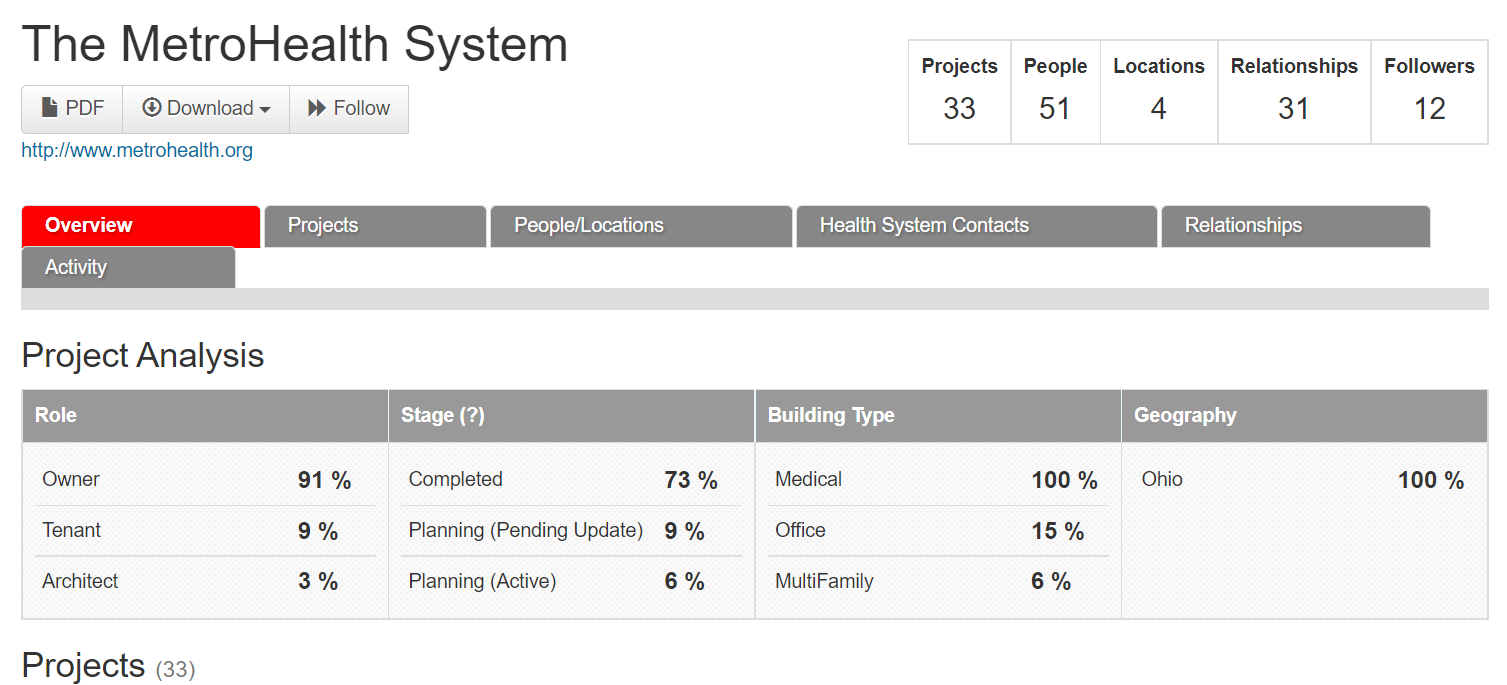
Task: Expand the Download options dropdown
Action: tap(205, 107)
